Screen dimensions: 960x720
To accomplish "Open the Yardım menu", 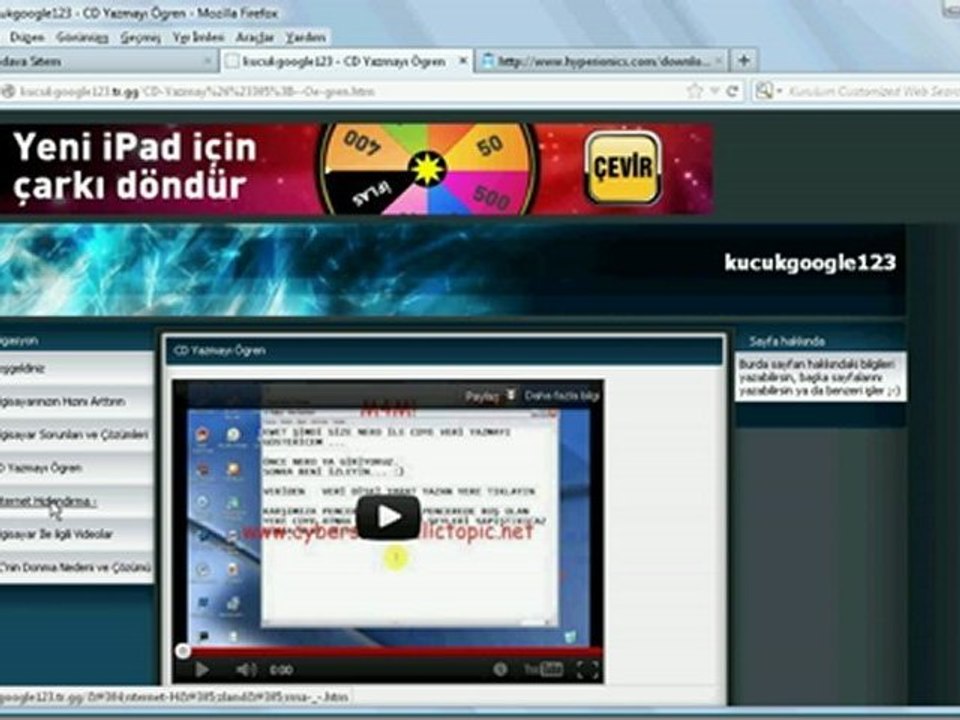I will click(x=306, y=37).
